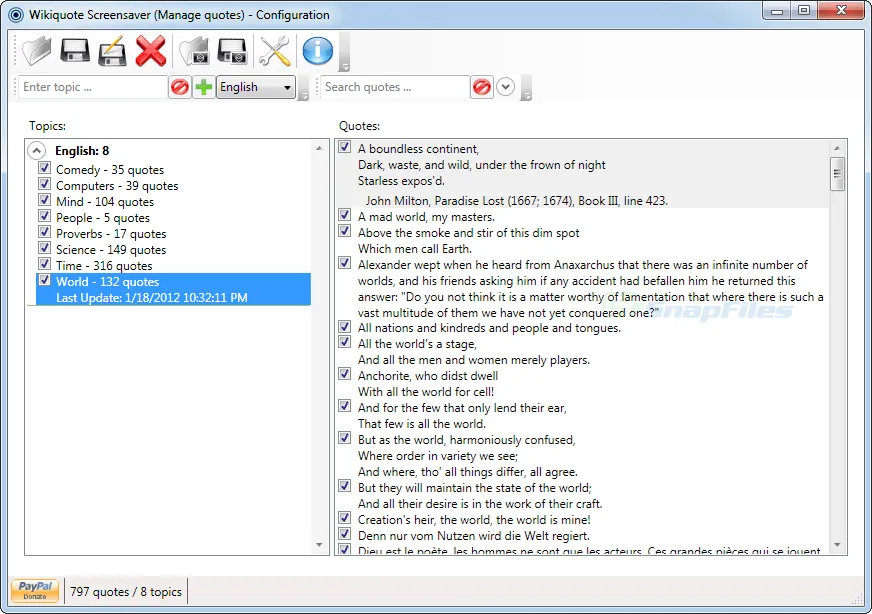This screenshot has height=614, width=872.
Task: Uncheck the Computers topic checkbox
Action: pos(44,184)
